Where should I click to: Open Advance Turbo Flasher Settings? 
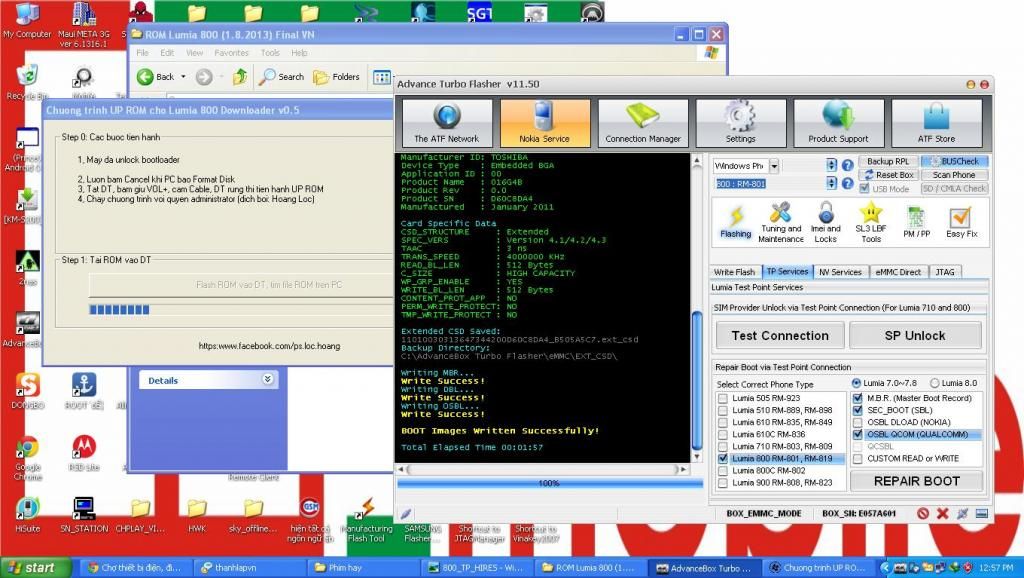pyautogui.click(x=741, y=123)
